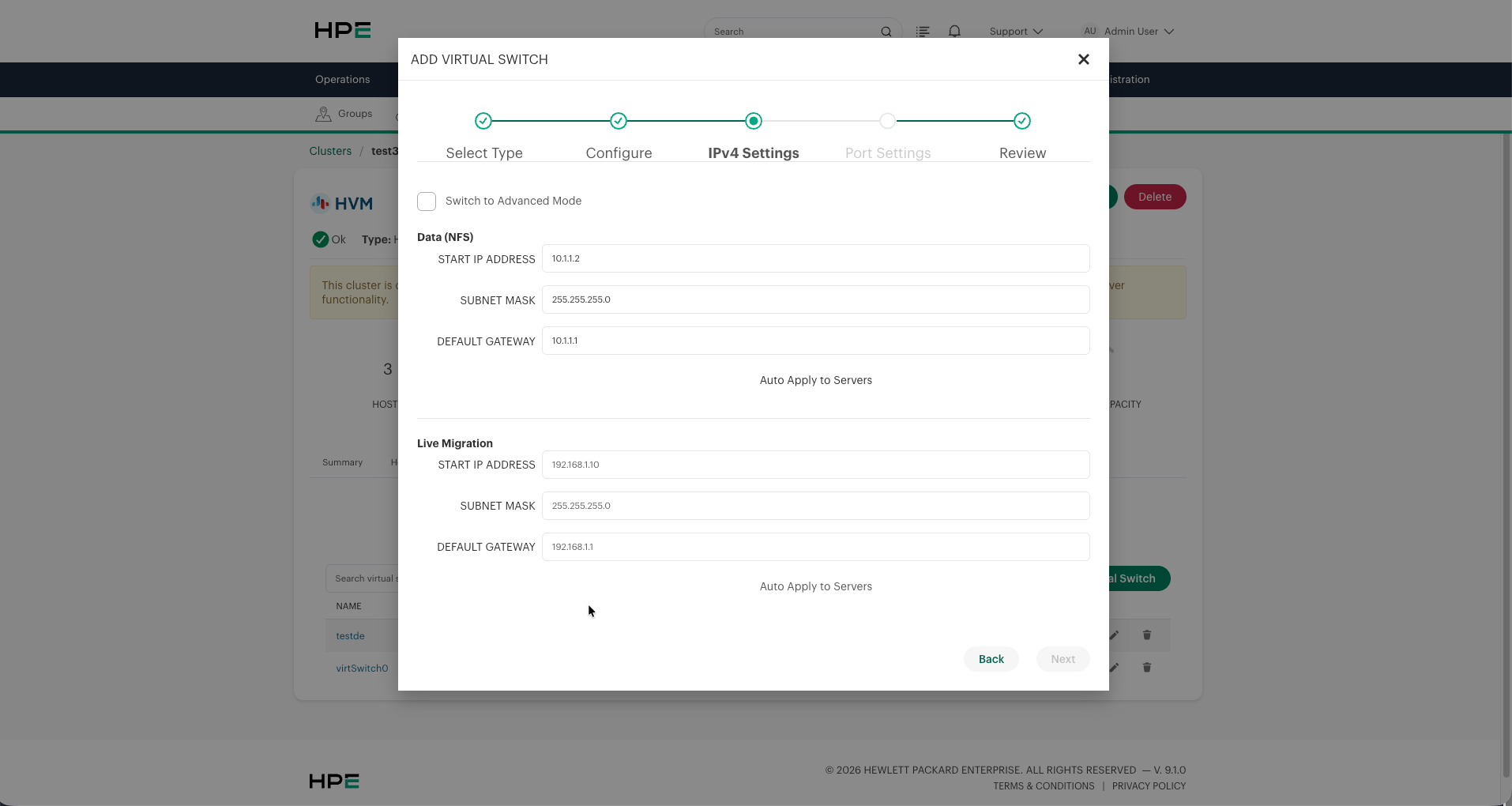Open the testde virtual switch link
The image size is (1512, 806).
(350, 636)
